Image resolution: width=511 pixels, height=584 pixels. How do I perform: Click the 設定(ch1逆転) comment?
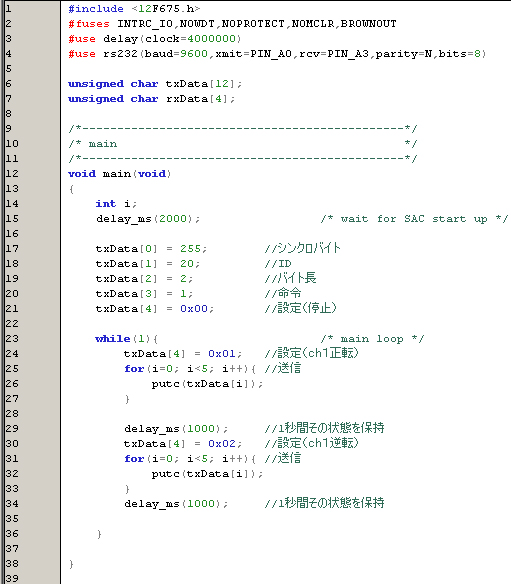point(311,443)
